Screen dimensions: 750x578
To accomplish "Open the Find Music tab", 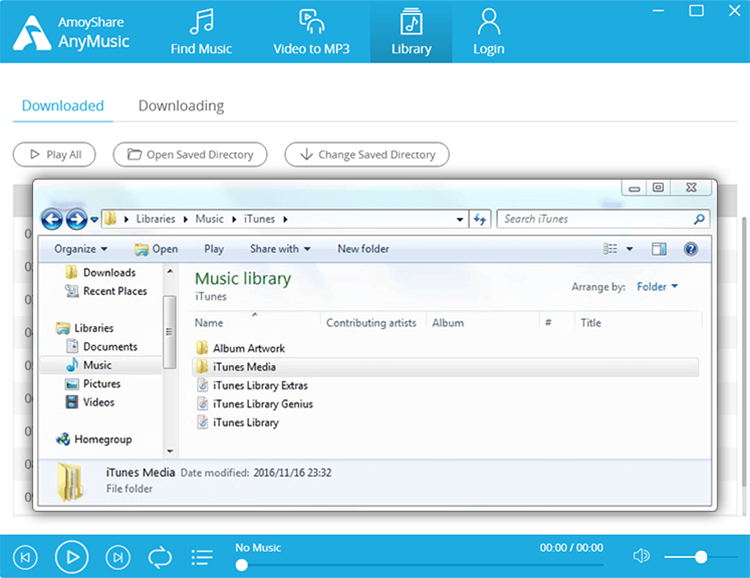I will 201,32.
